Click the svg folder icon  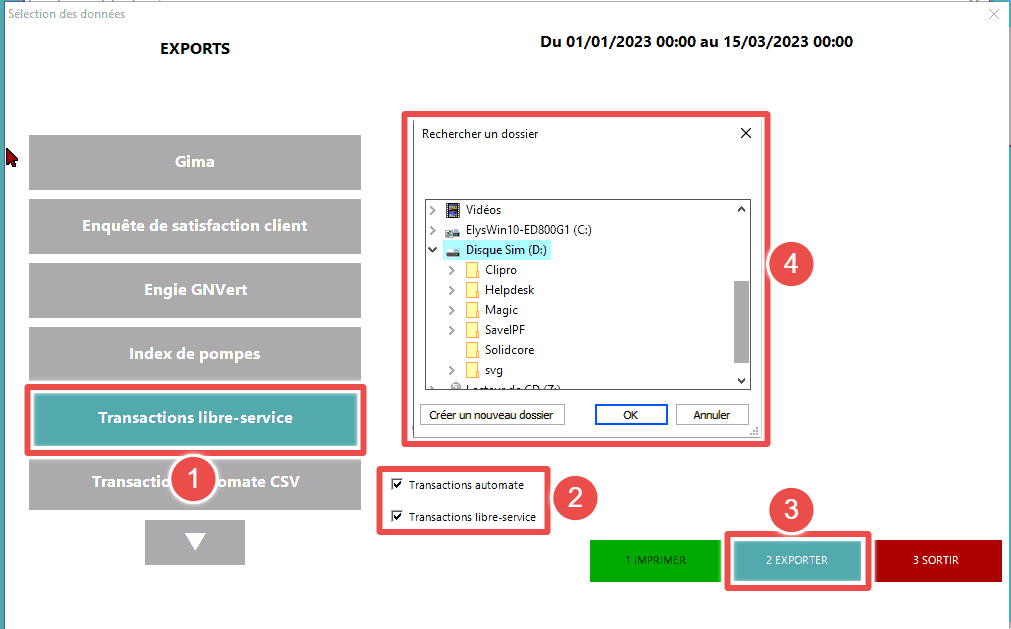point(473,370)
